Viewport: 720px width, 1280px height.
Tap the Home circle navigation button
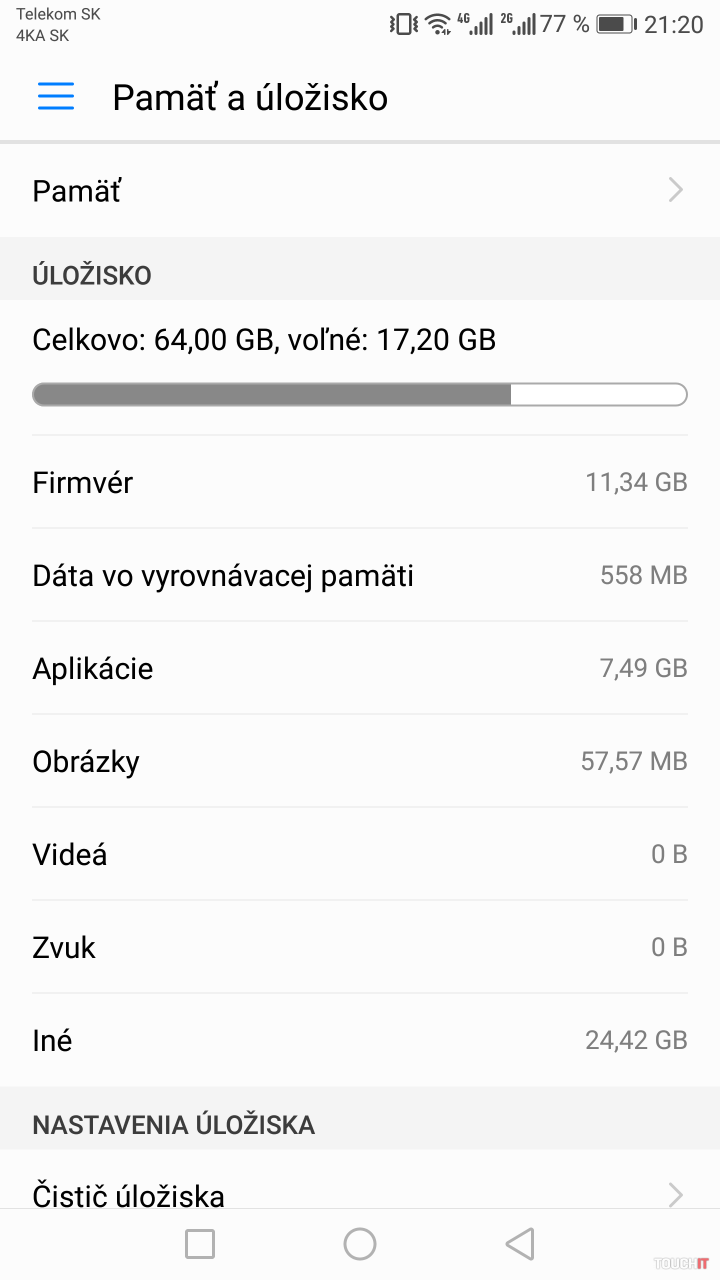click(x=360, y=1243)
